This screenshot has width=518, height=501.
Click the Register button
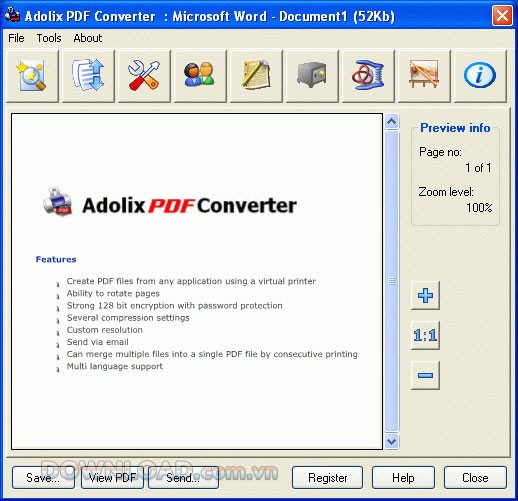click(x=327, y=478)
